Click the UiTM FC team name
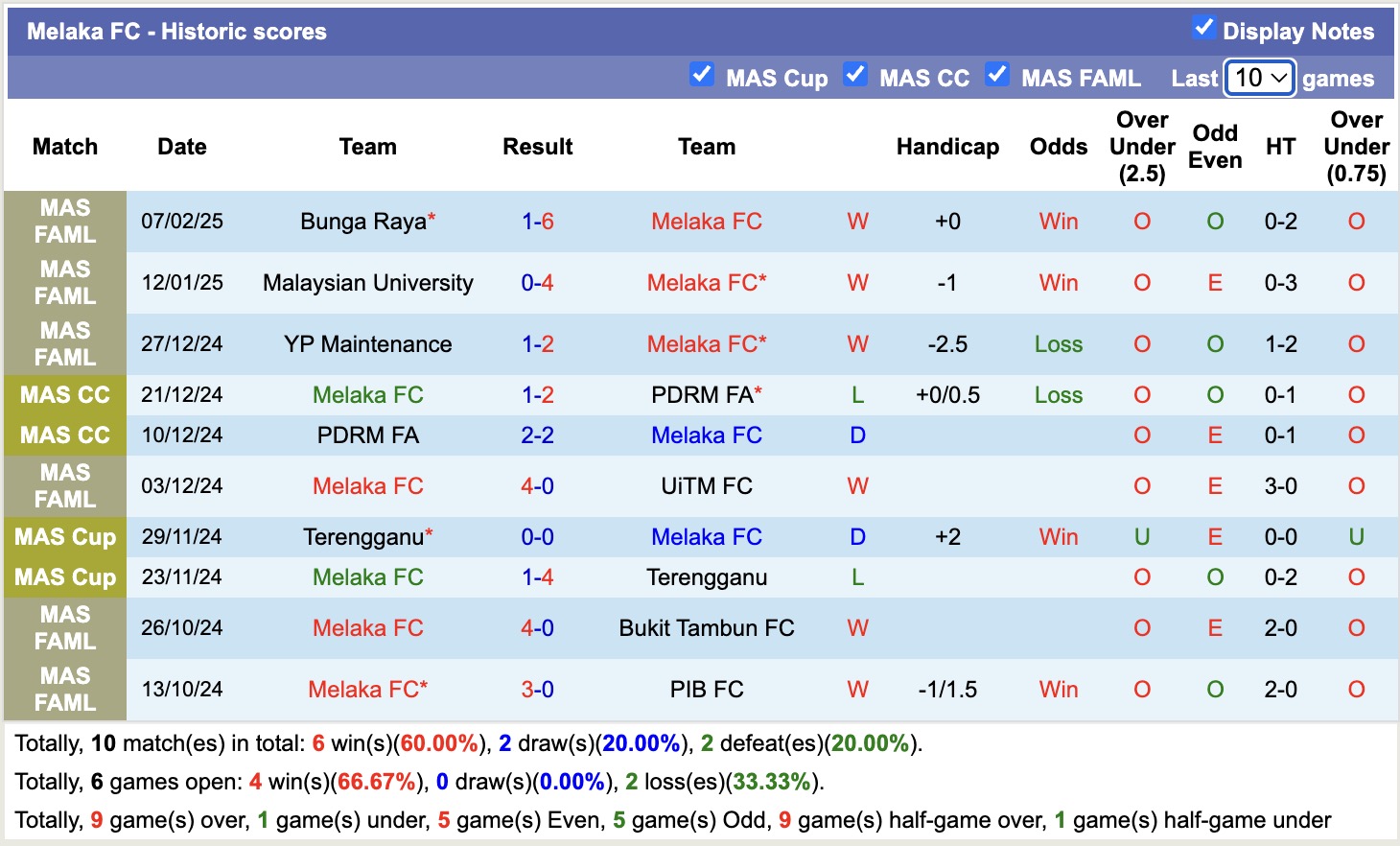The image size is (1400, 846). point(707,486)
